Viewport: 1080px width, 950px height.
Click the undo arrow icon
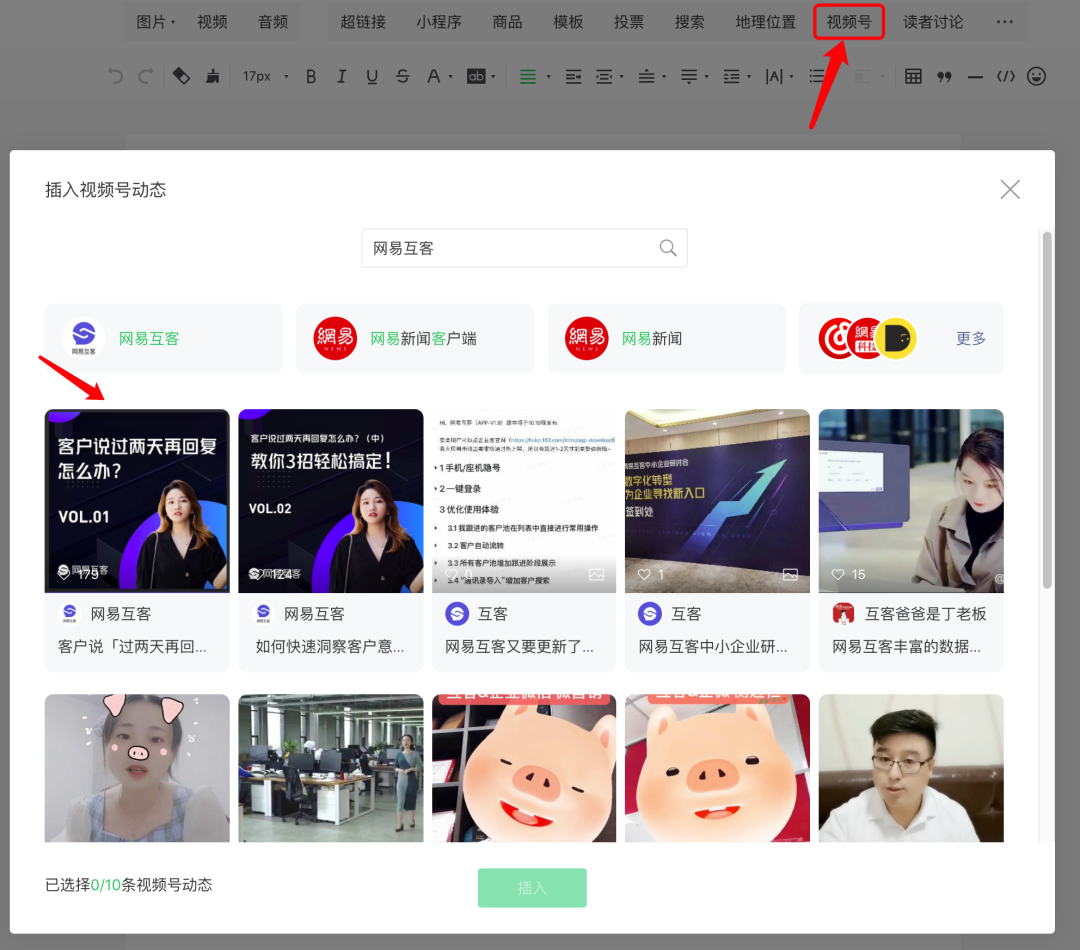[x=116, y=76]
